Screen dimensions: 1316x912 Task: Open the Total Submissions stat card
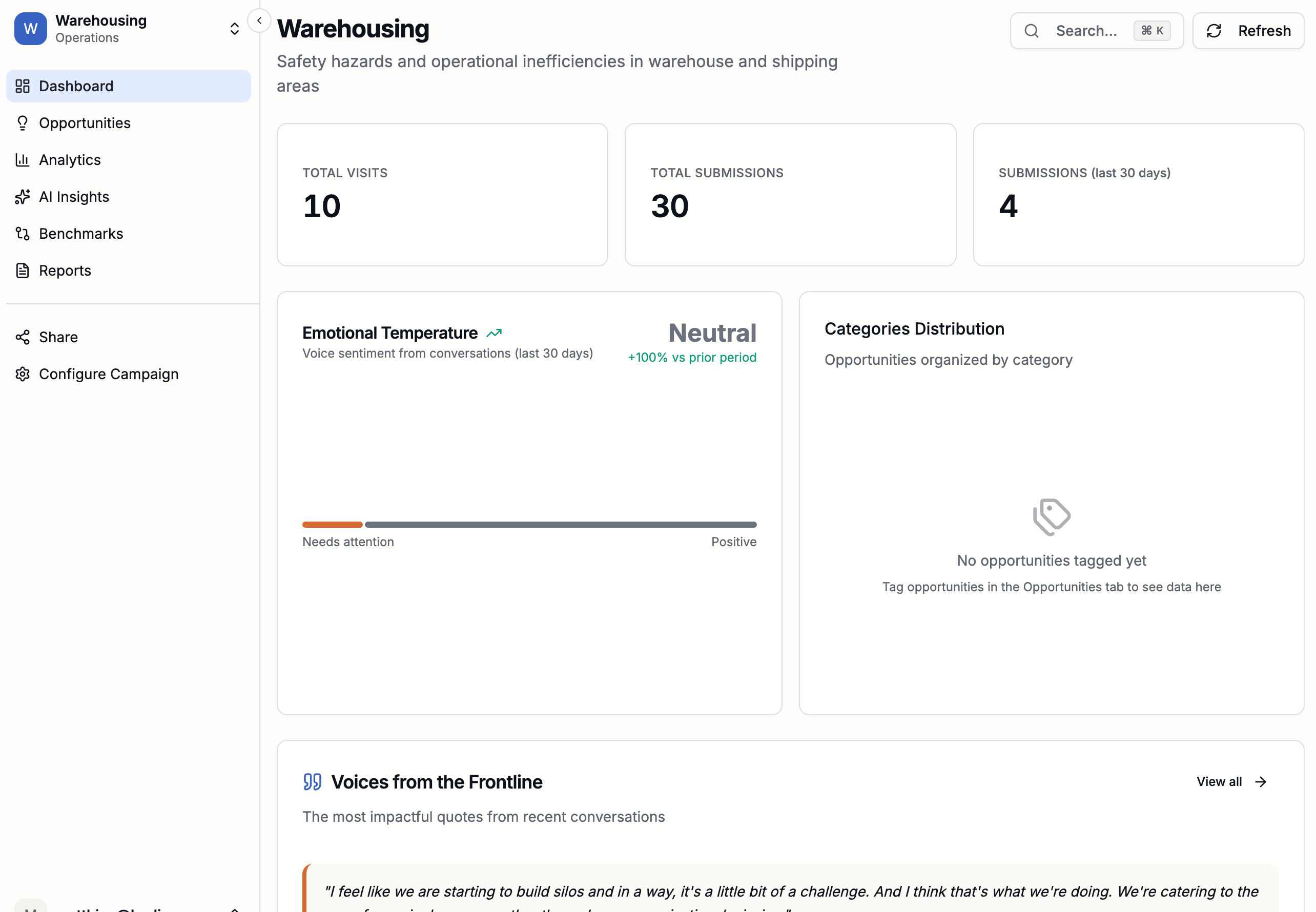(790, 194)
